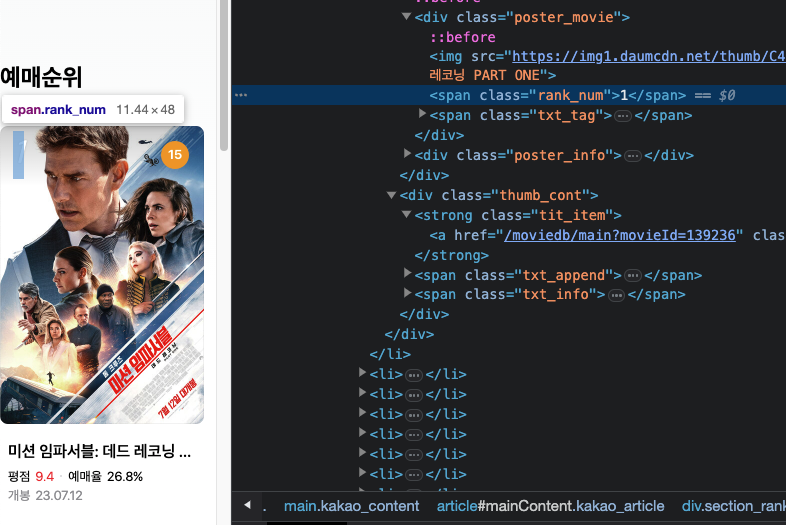
Task: Click ellipsis badge inside txt_tag span
Action: [x=623, y=116]
